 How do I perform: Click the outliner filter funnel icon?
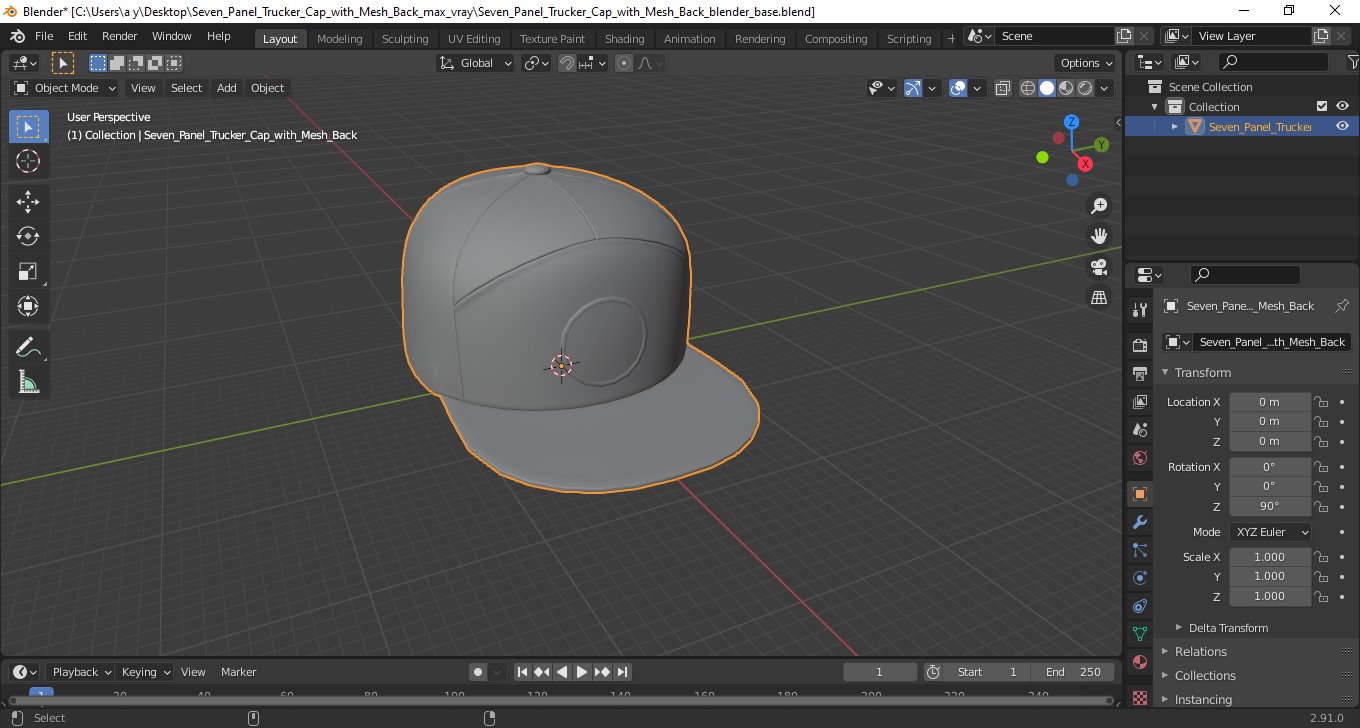click(x=1352, y=62)
